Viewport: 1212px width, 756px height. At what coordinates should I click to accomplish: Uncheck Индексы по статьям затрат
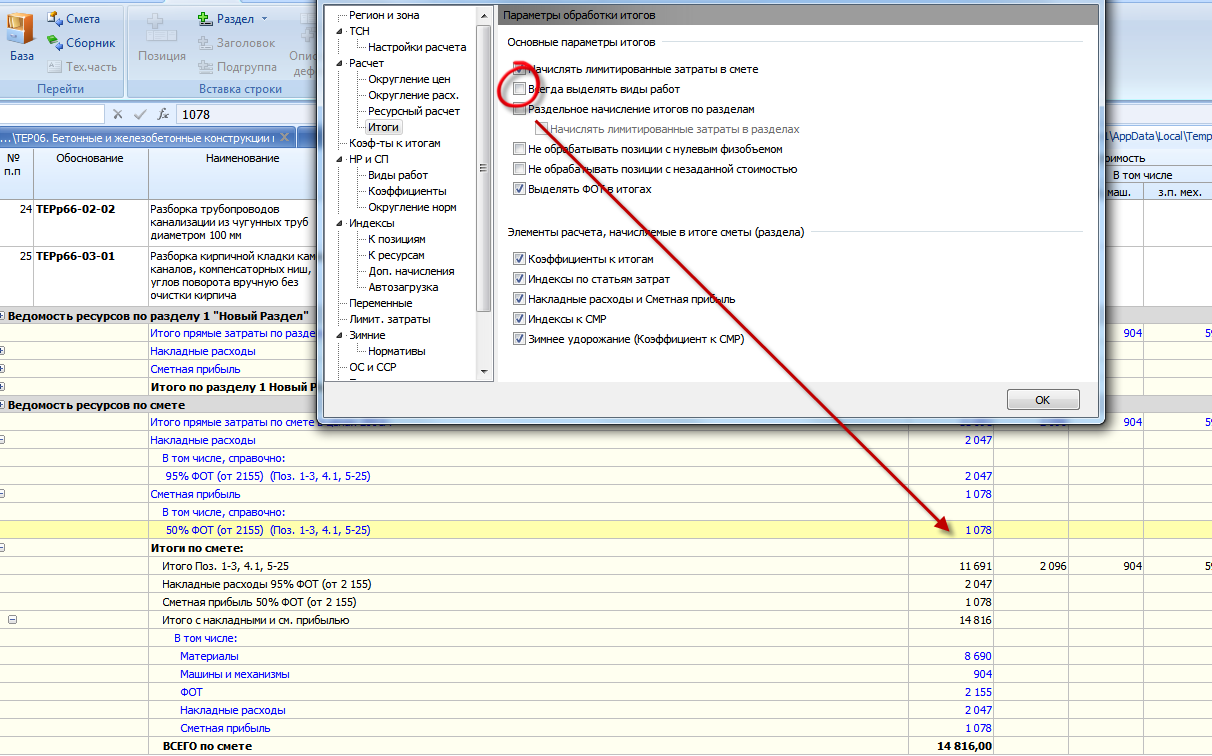tap(519, 279)
